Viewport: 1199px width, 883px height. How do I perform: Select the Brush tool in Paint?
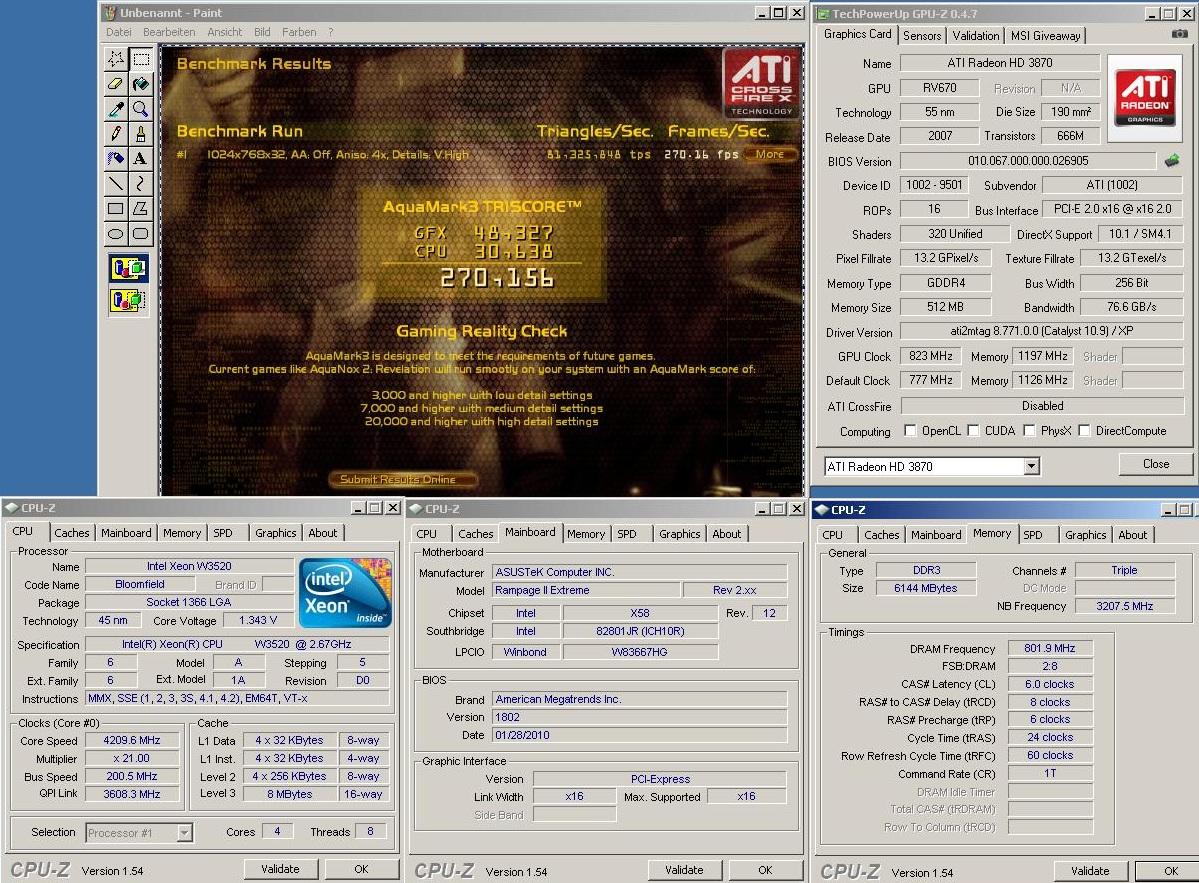point(141,134)
